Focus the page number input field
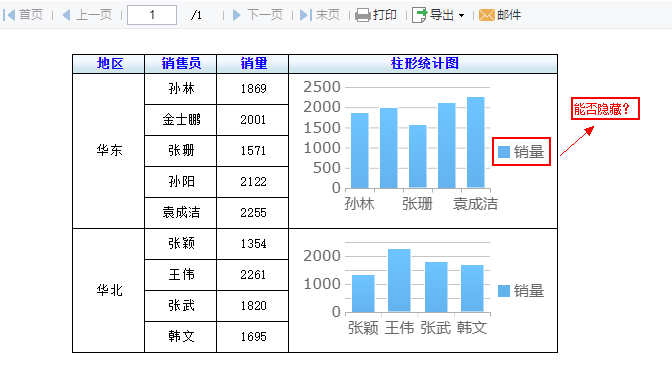672x366 pixels. pos(152,15)
